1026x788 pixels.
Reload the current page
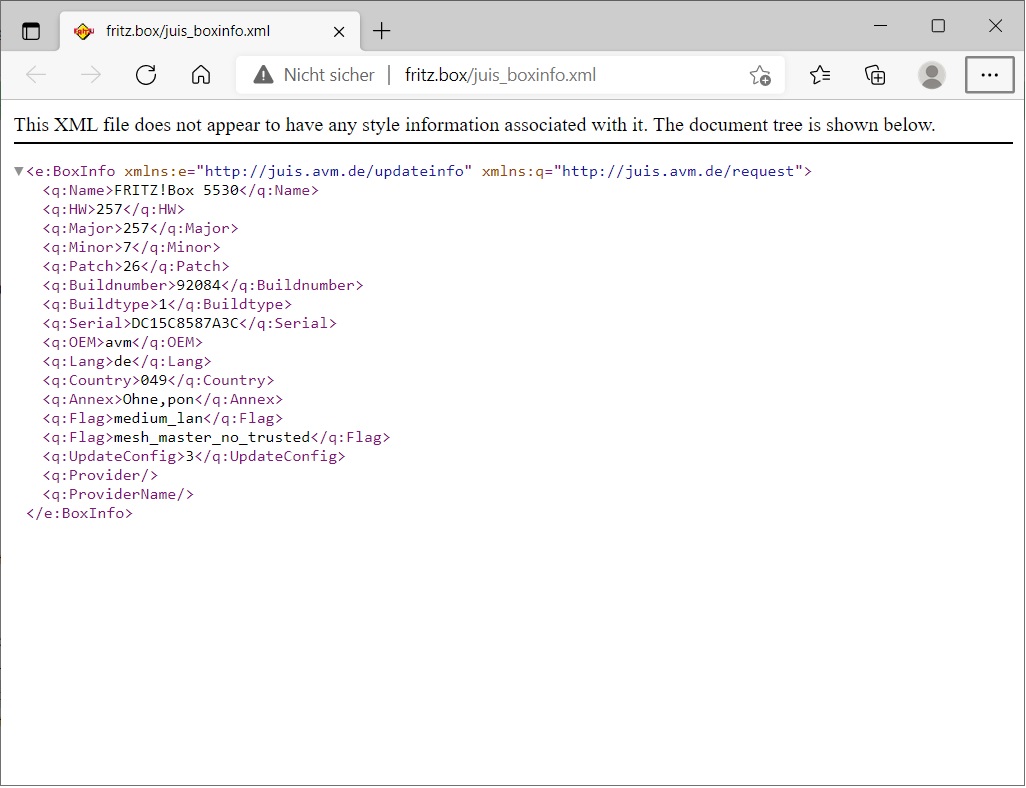coord(146,75)
